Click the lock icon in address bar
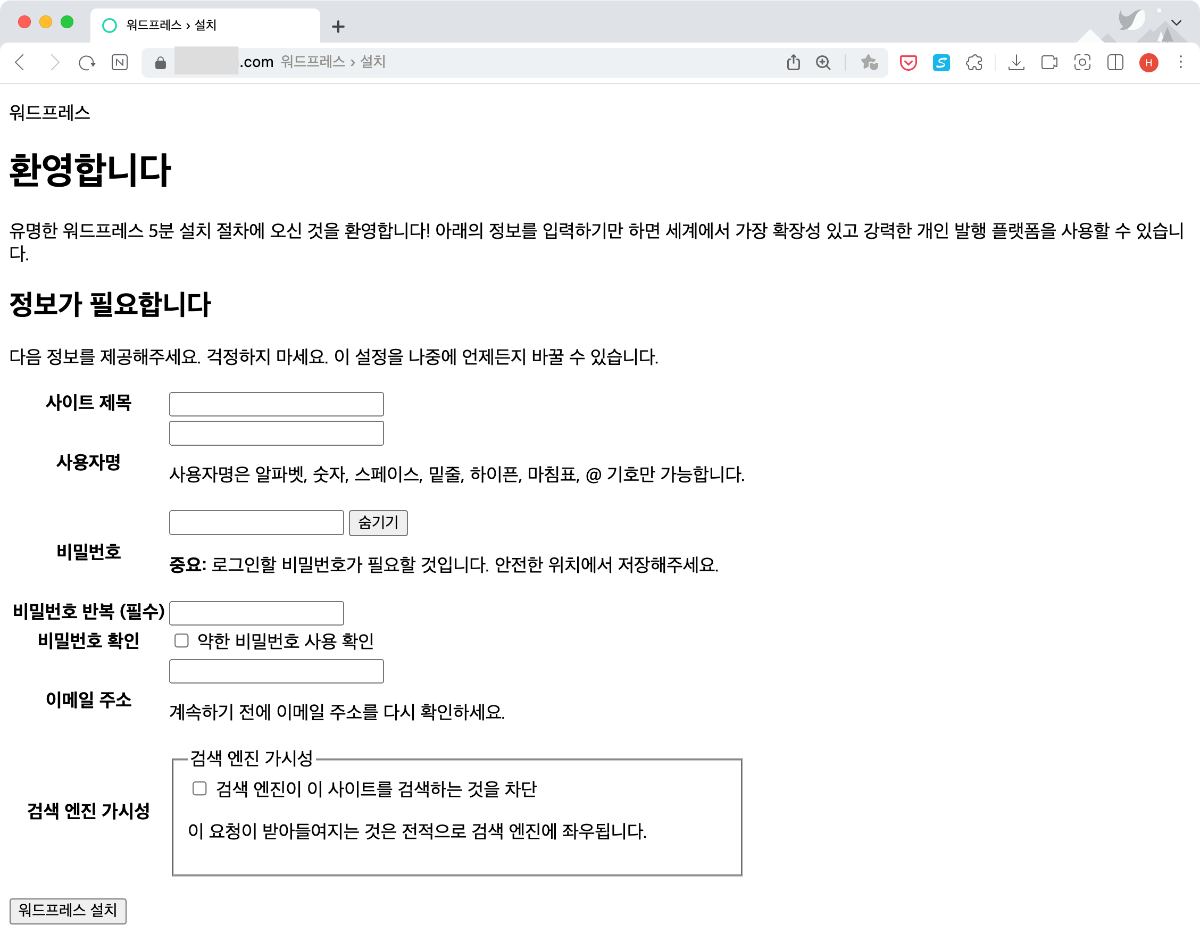1200x940 pixels. [x=159, y=62]
